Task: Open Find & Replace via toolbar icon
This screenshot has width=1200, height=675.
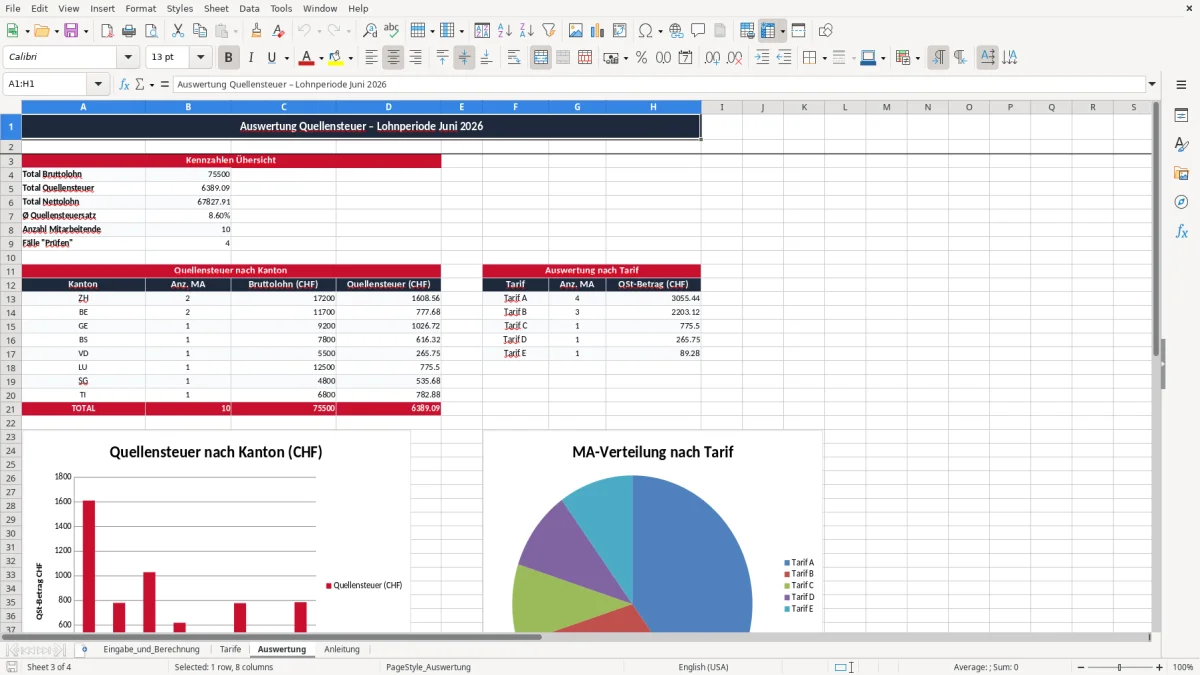Action: pyautogui.click(x=370, y=31)
